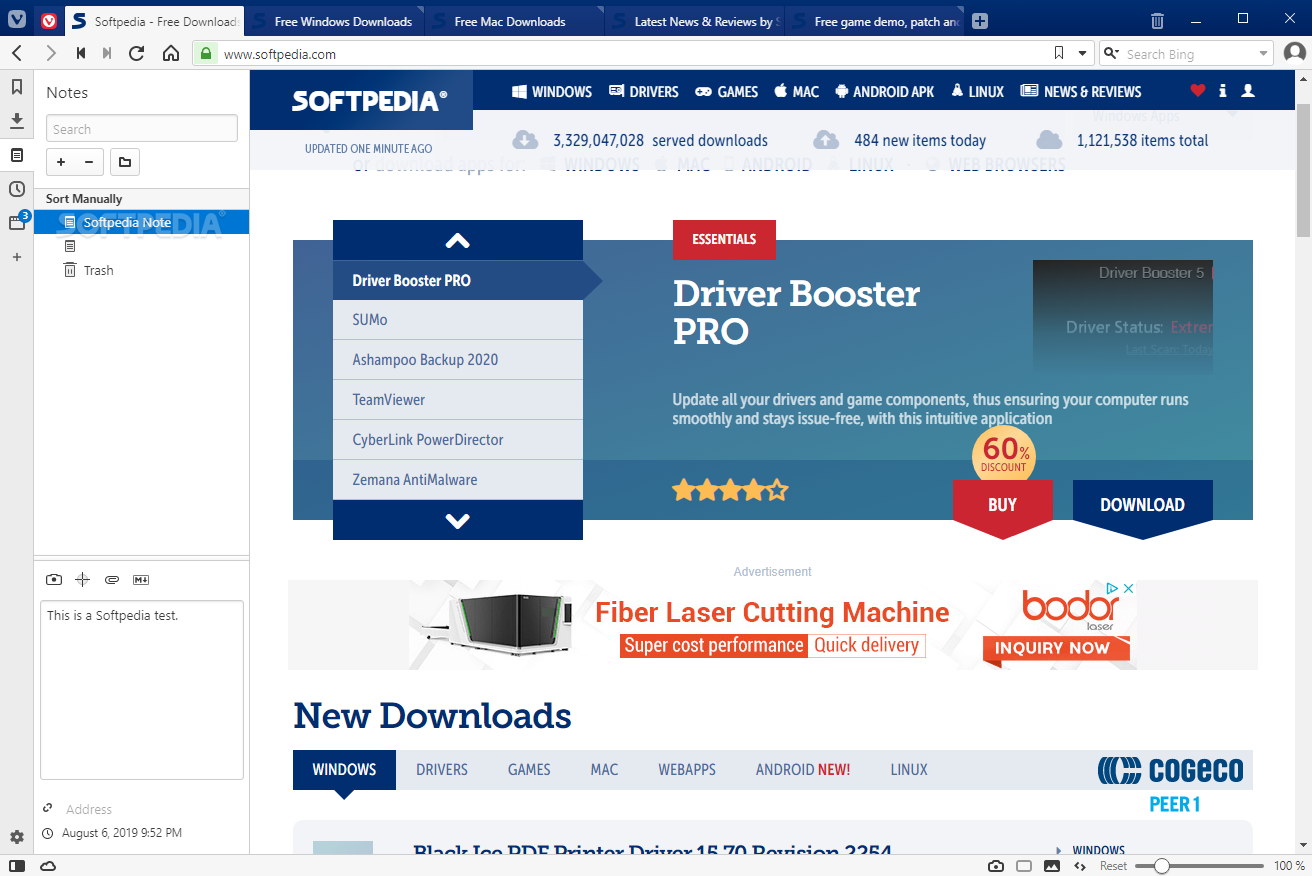This screenshot has height=876, width=1312.
Task: Go to the home page
Action: [171, 53]
